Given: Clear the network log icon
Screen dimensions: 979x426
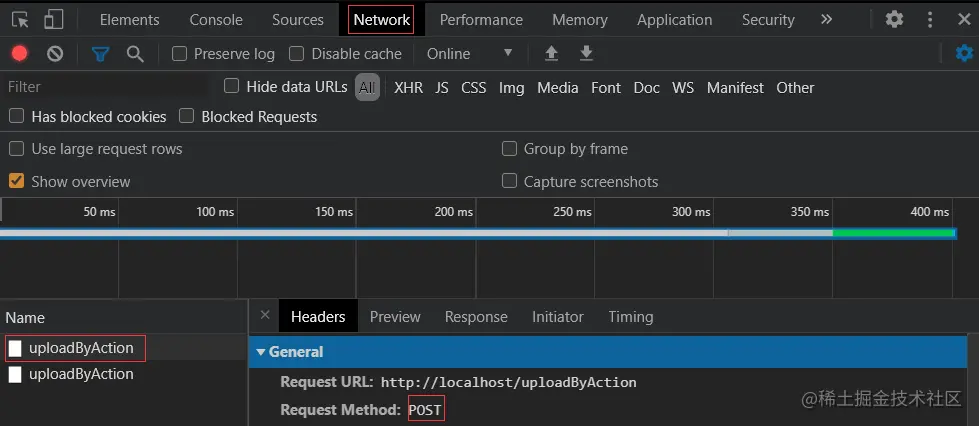Looking at the screenshot, I should click(55, 54).
